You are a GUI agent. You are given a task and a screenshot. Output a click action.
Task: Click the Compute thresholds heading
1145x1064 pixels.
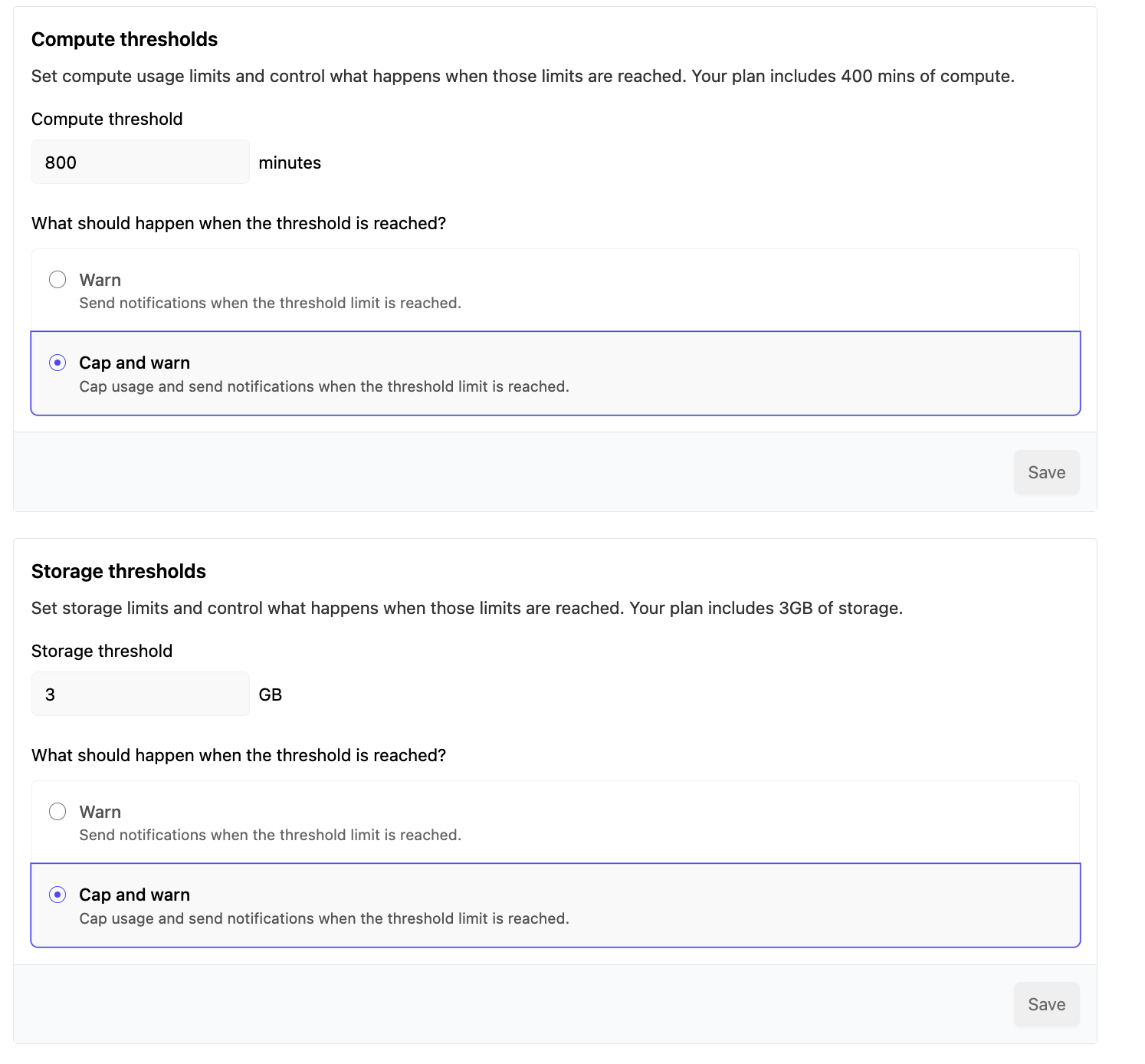click(124, 39)
